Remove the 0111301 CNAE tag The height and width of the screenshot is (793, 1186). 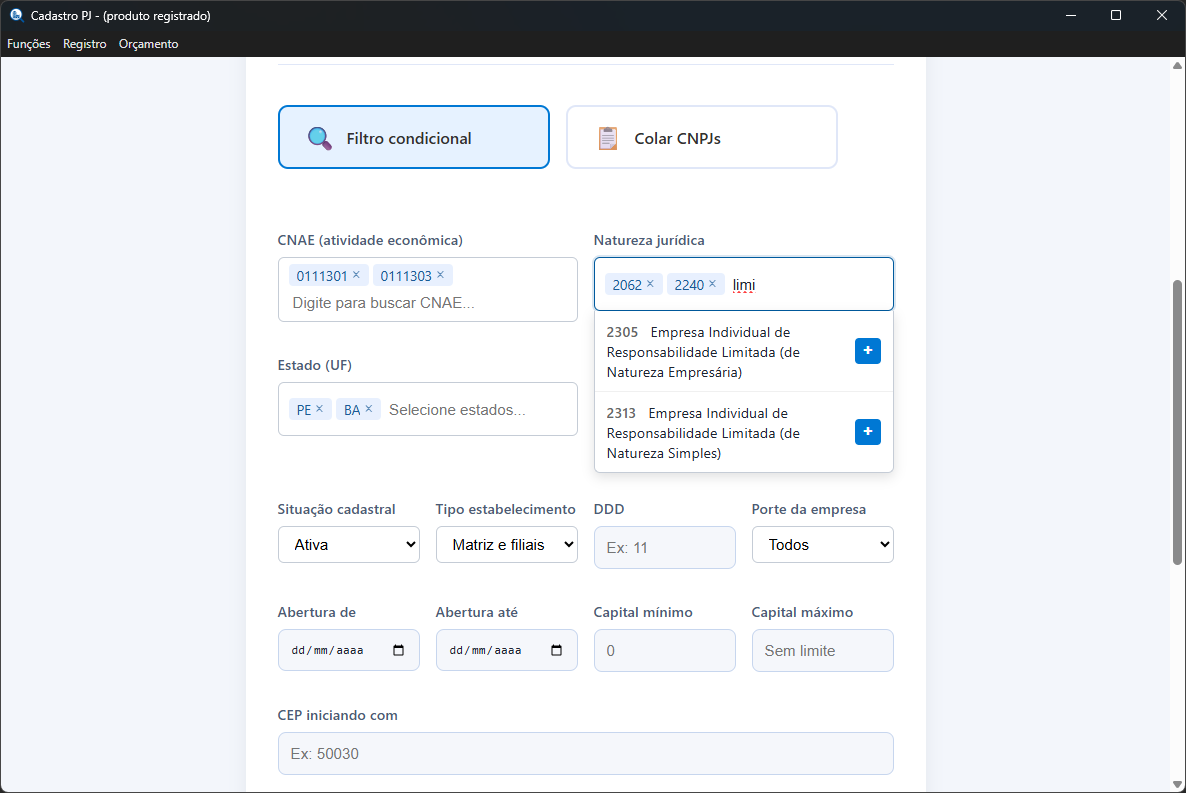(x=356, y=275)
